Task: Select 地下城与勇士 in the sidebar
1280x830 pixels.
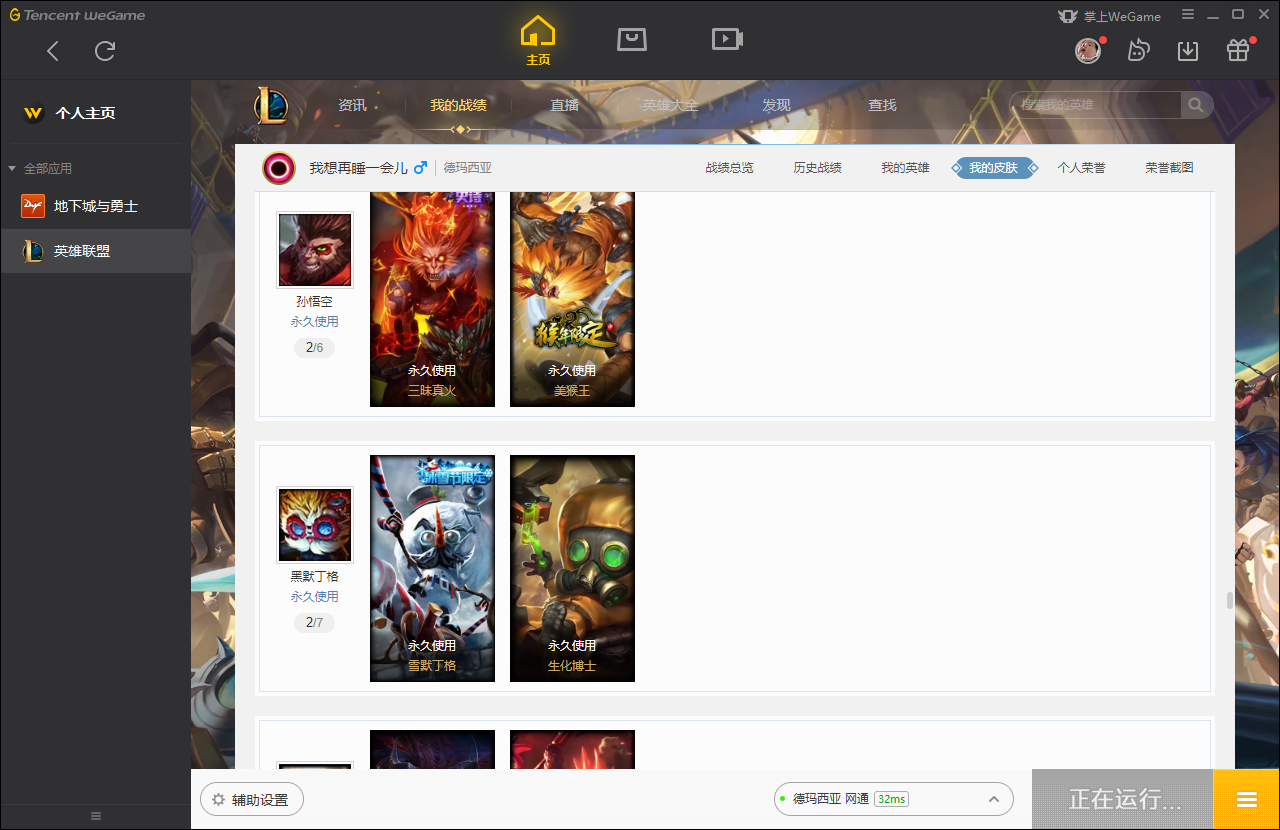Action: click(x=95, y=206)
